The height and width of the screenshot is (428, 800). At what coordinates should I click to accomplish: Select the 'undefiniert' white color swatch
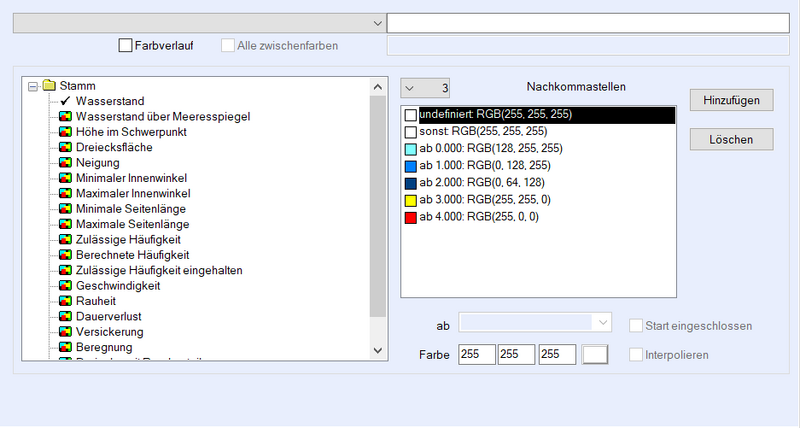(411, 115)
